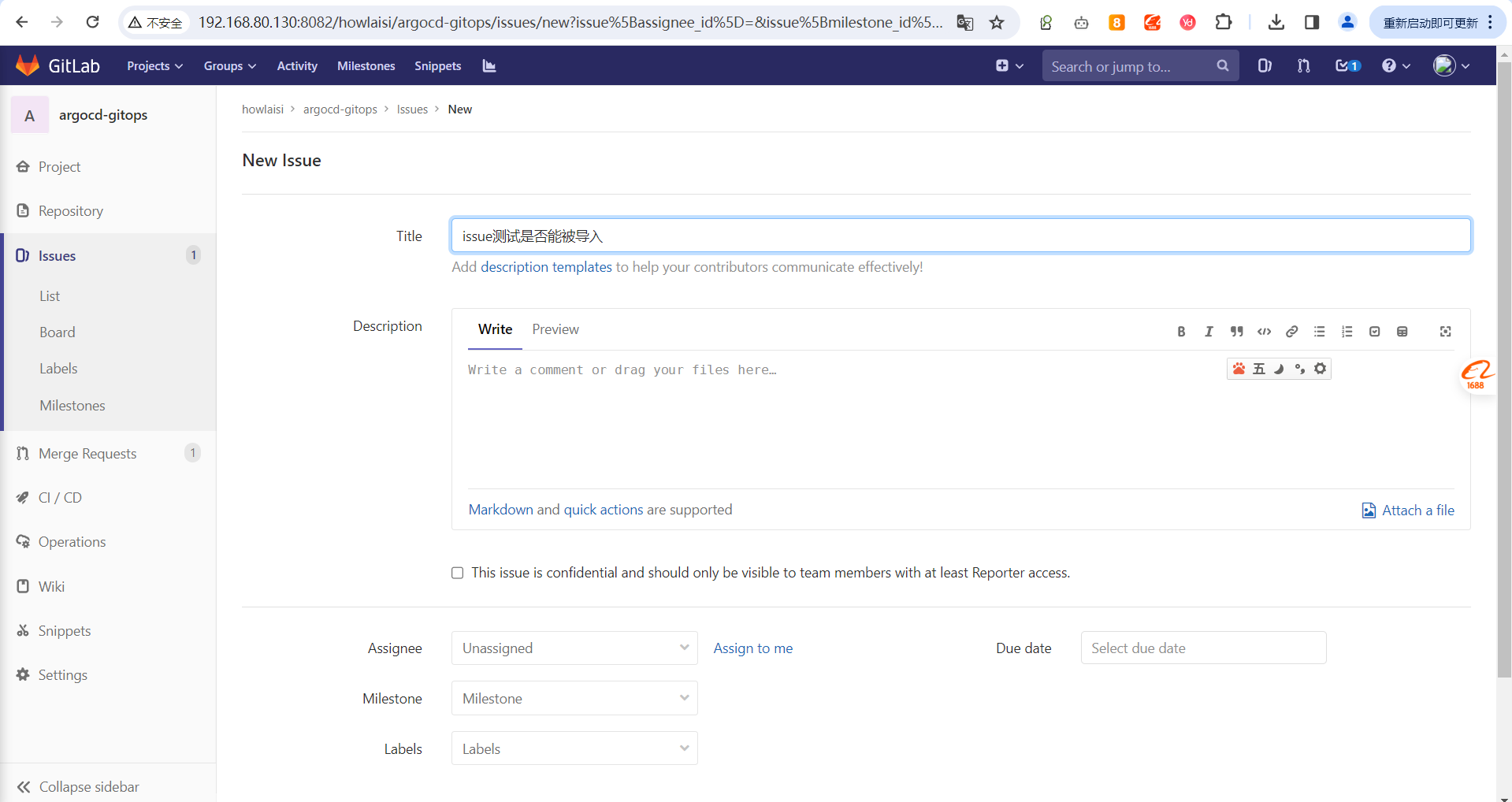Viewport: 1512px width, 802px height.
Task: Open the Labels dropdown
Action: [x=574, y=749]
